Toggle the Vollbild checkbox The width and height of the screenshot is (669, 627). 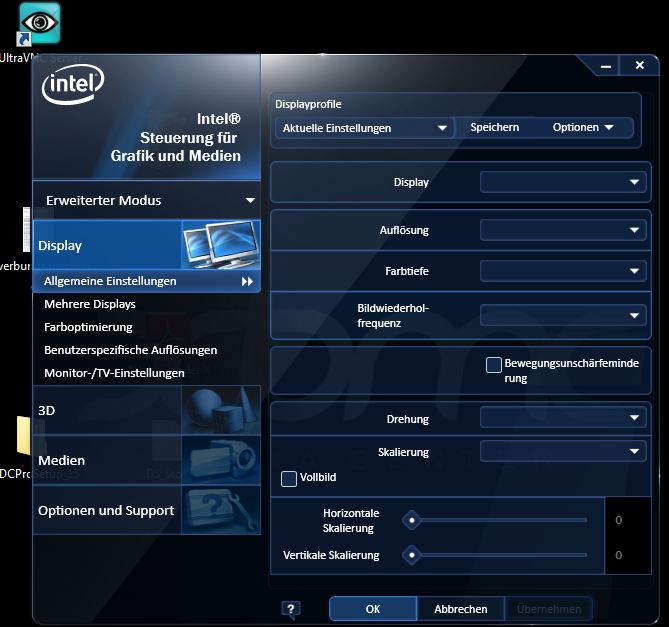(x=289, y=479)
